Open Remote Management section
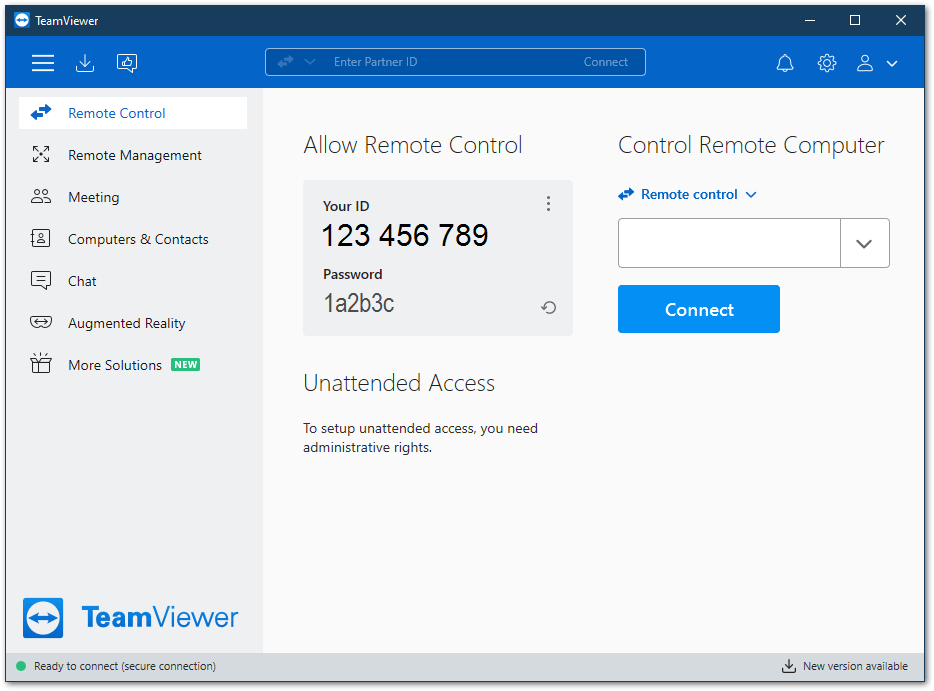Viewport: 934px width, 691px height. [133, 155]
